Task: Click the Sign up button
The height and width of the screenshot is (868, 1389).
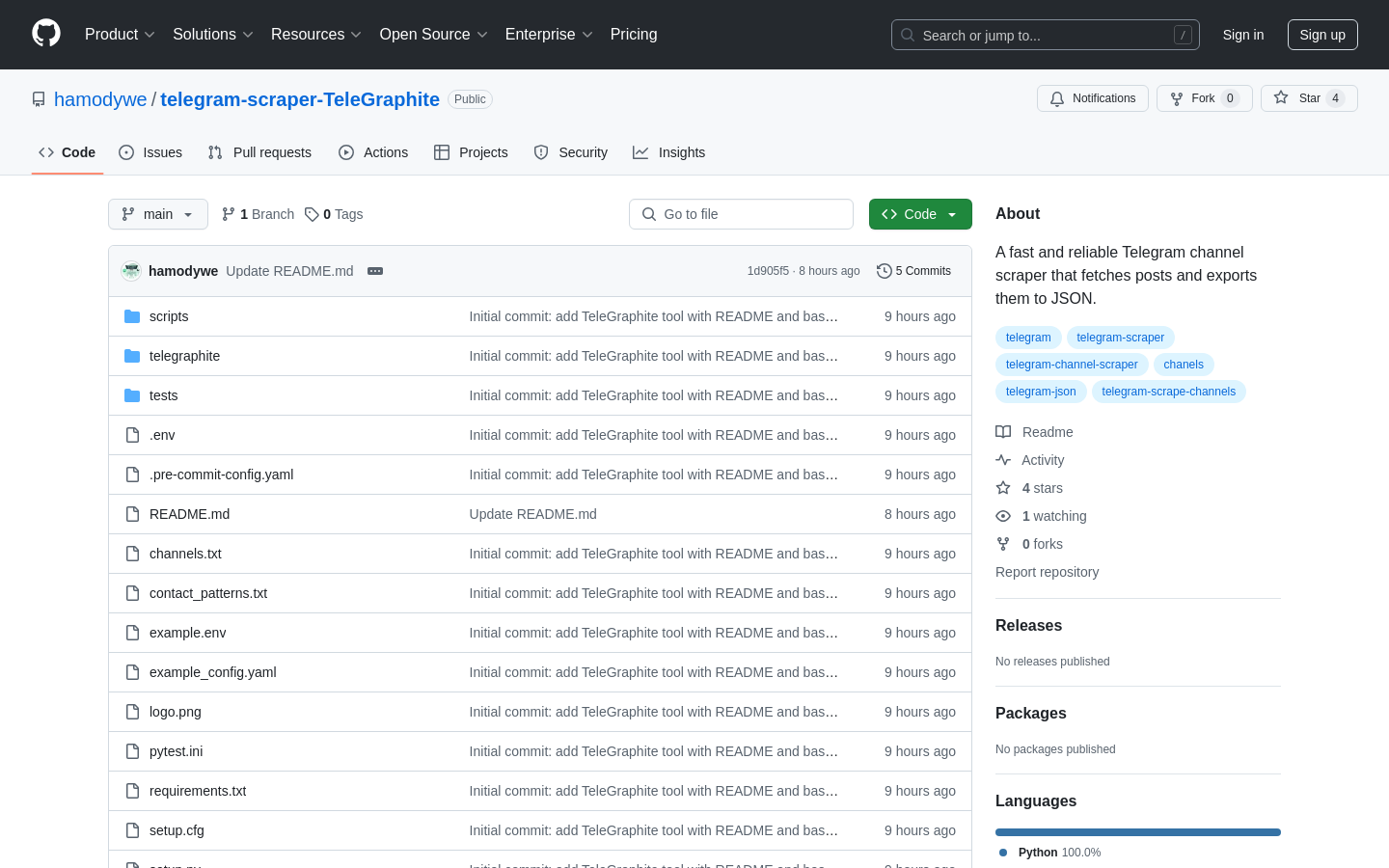Action: click(x=1322, y=35)
